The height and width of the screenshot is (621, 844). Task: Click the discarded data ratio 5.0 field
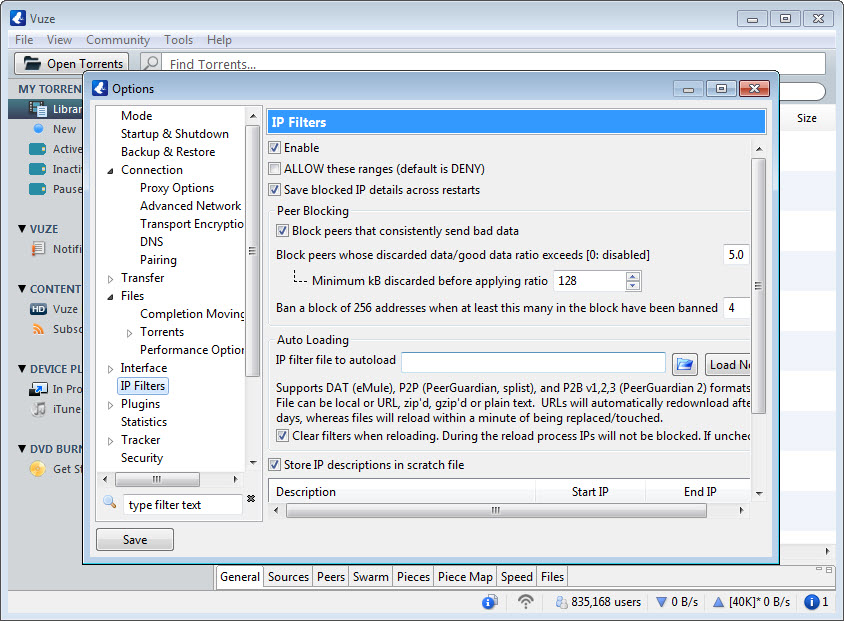click(736, 255)
